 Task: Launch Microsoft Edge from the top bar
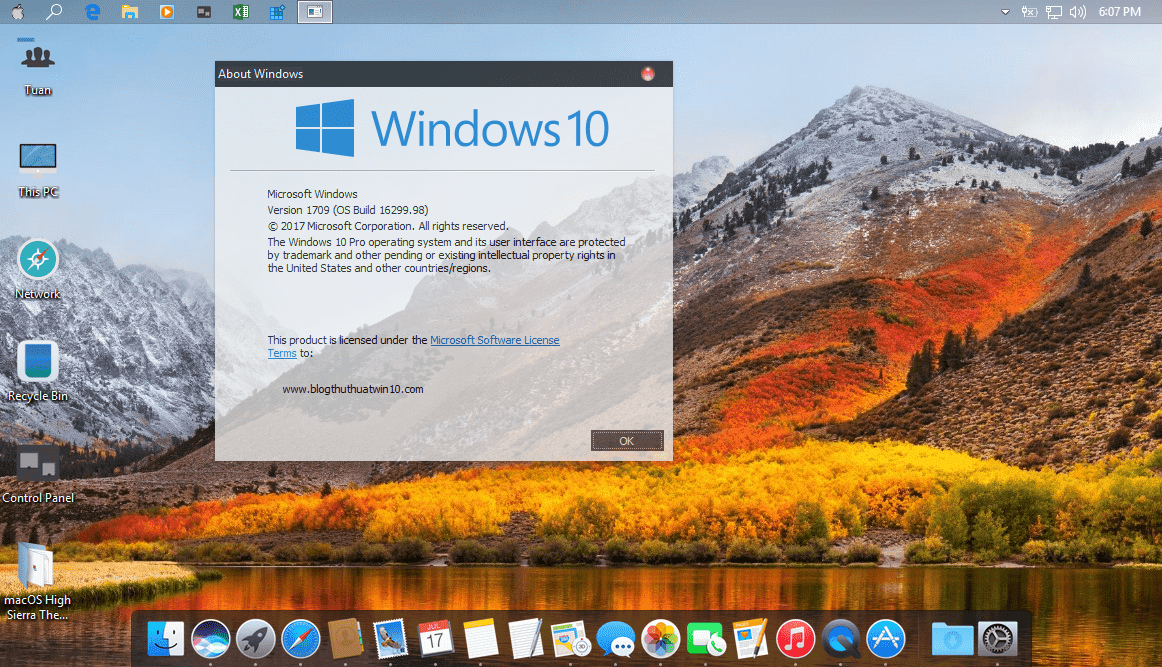tap(93, 12)
